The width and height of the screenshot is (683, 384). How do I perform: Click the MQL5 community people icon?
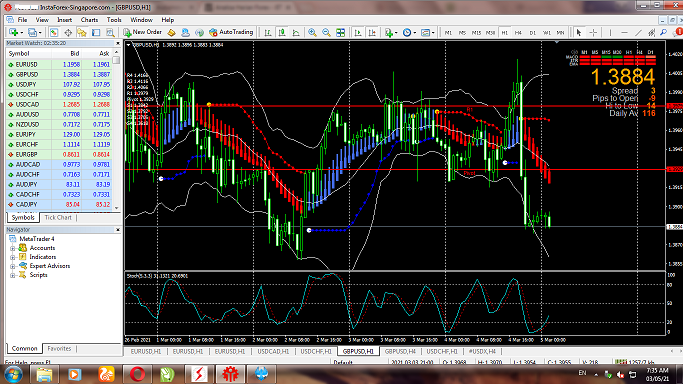(x=185, y=33)
